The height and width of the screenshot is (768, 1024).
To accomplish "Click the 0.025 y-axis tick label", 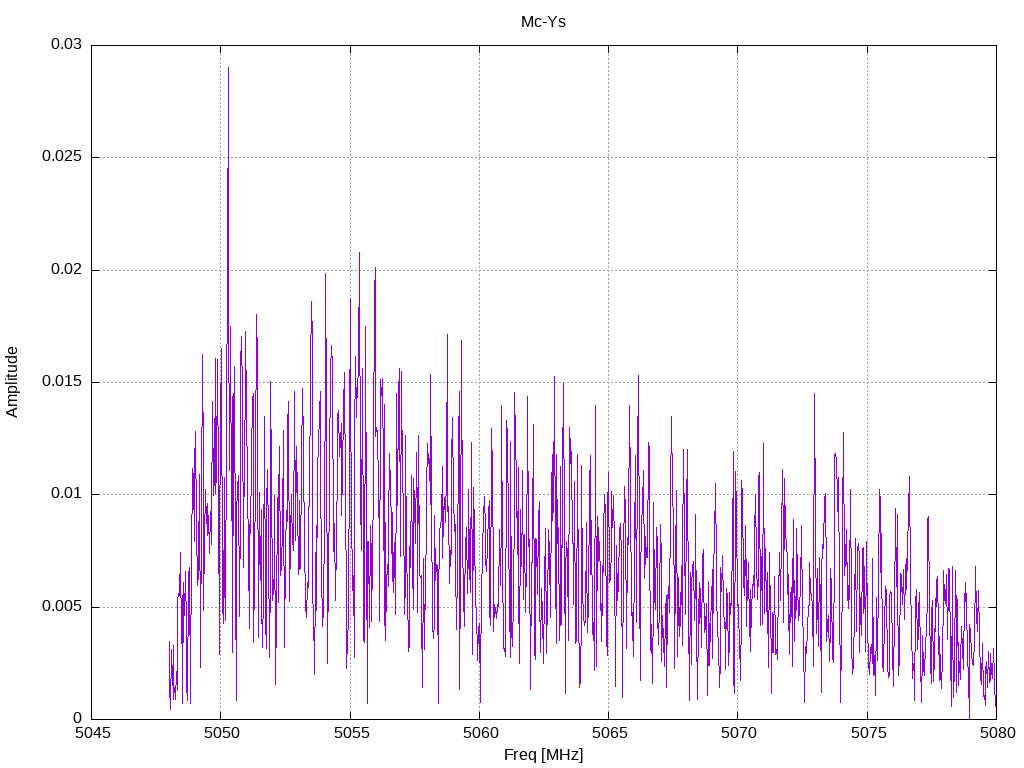I will 62,157.
